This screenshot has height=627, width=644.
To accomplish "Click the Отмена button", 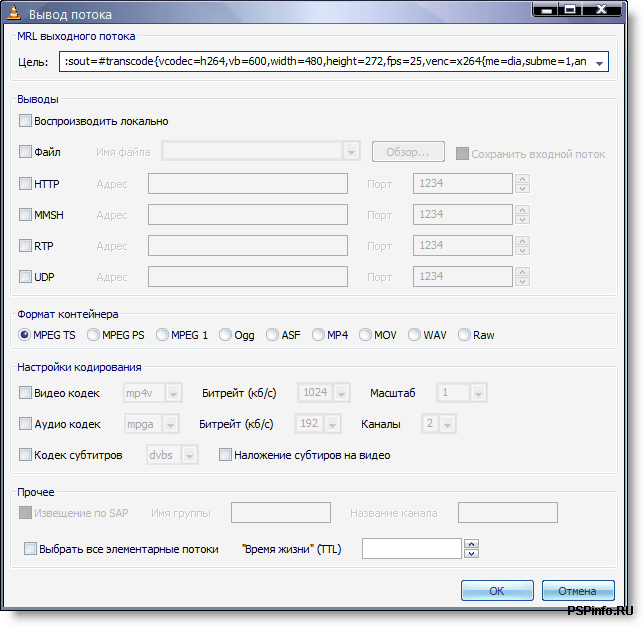I will (x=577, y=590).
